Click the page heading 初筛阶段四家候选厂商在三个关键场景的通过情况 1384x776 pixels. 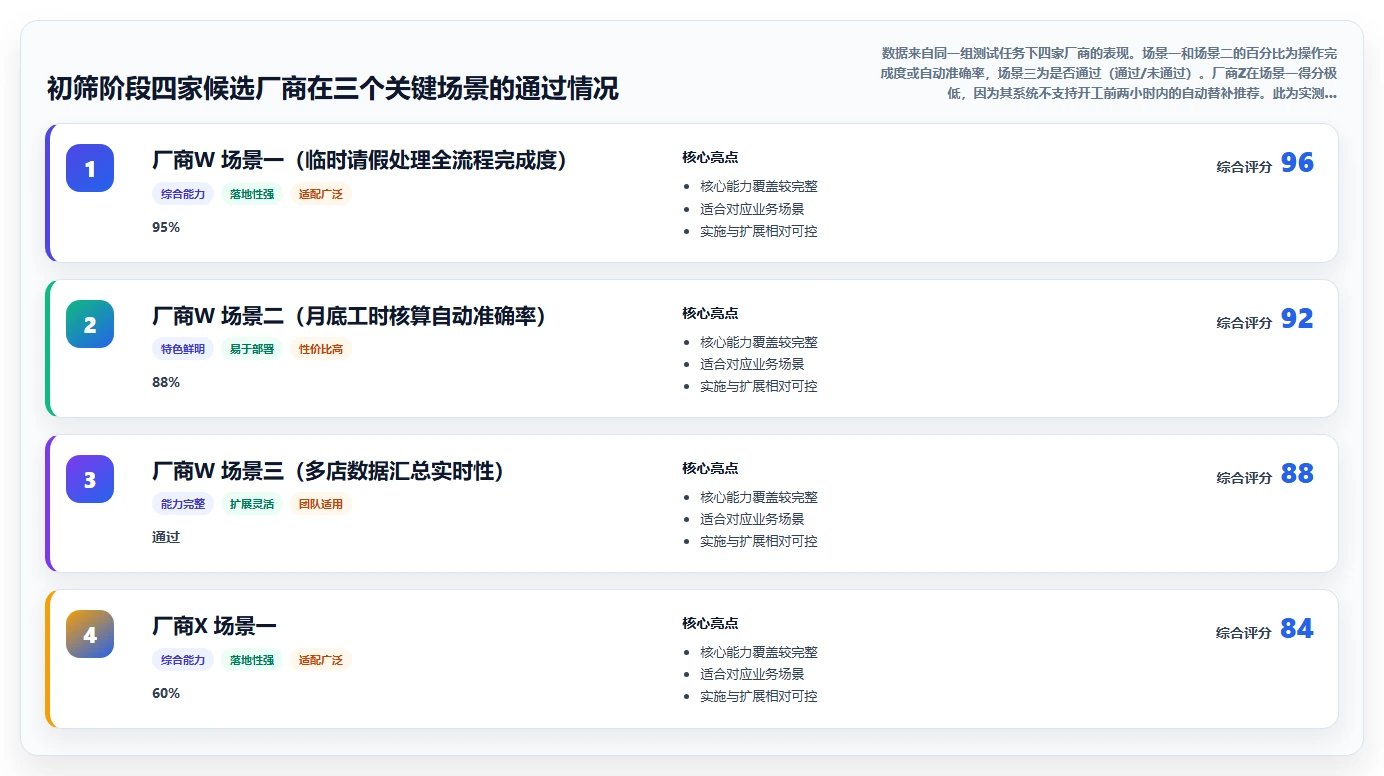333,89
